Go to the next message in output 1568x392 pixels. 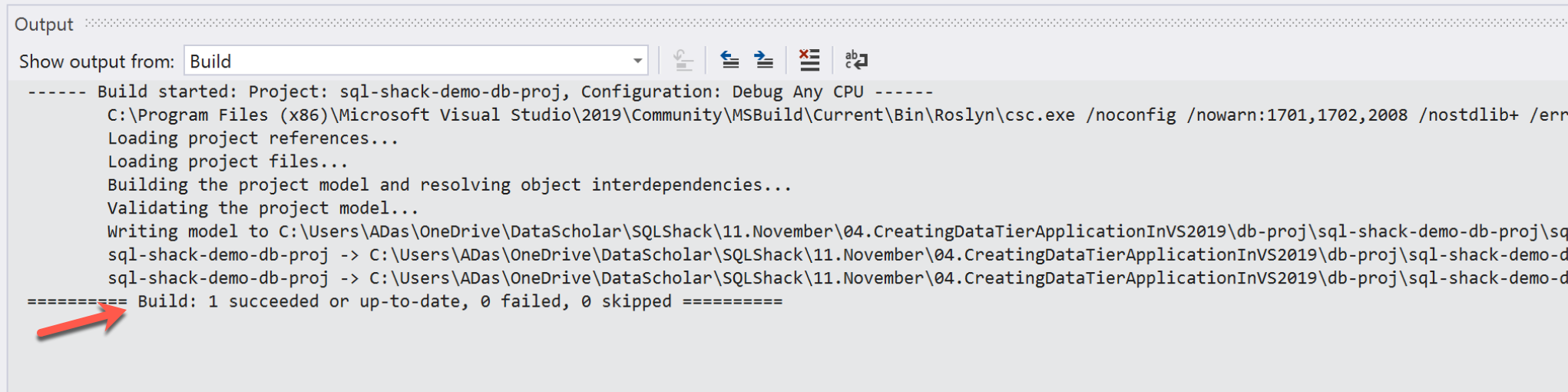coord(763,60)
